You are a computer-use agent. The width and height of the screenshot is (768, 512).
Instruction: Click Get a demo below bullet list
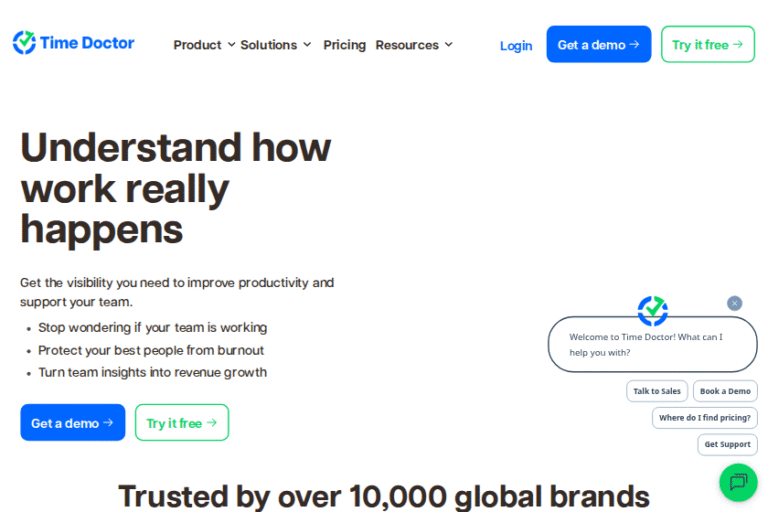click(72, 423)
